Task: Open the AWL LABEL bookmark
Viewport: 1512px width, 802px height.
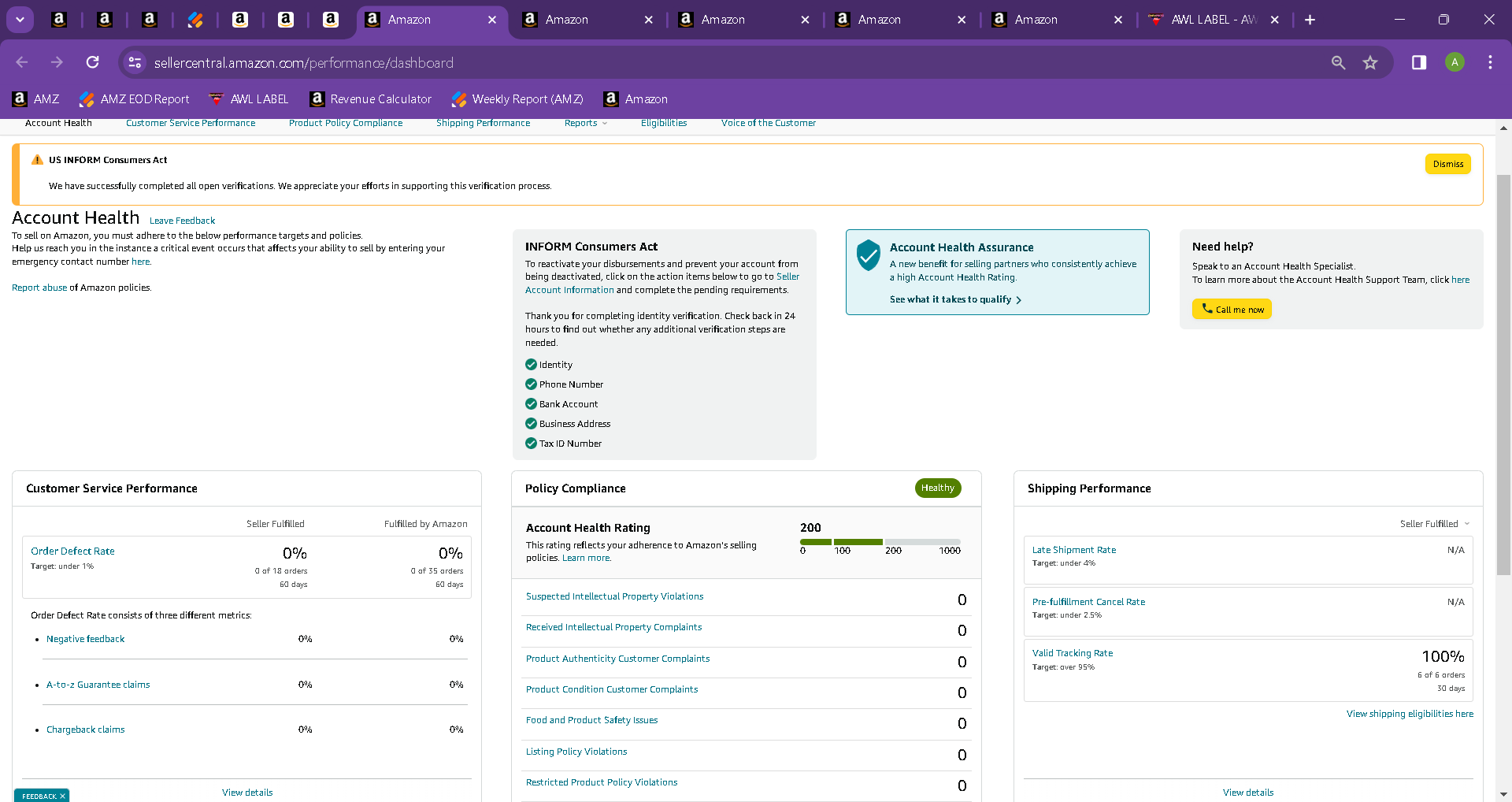Action: click(249, 99)
